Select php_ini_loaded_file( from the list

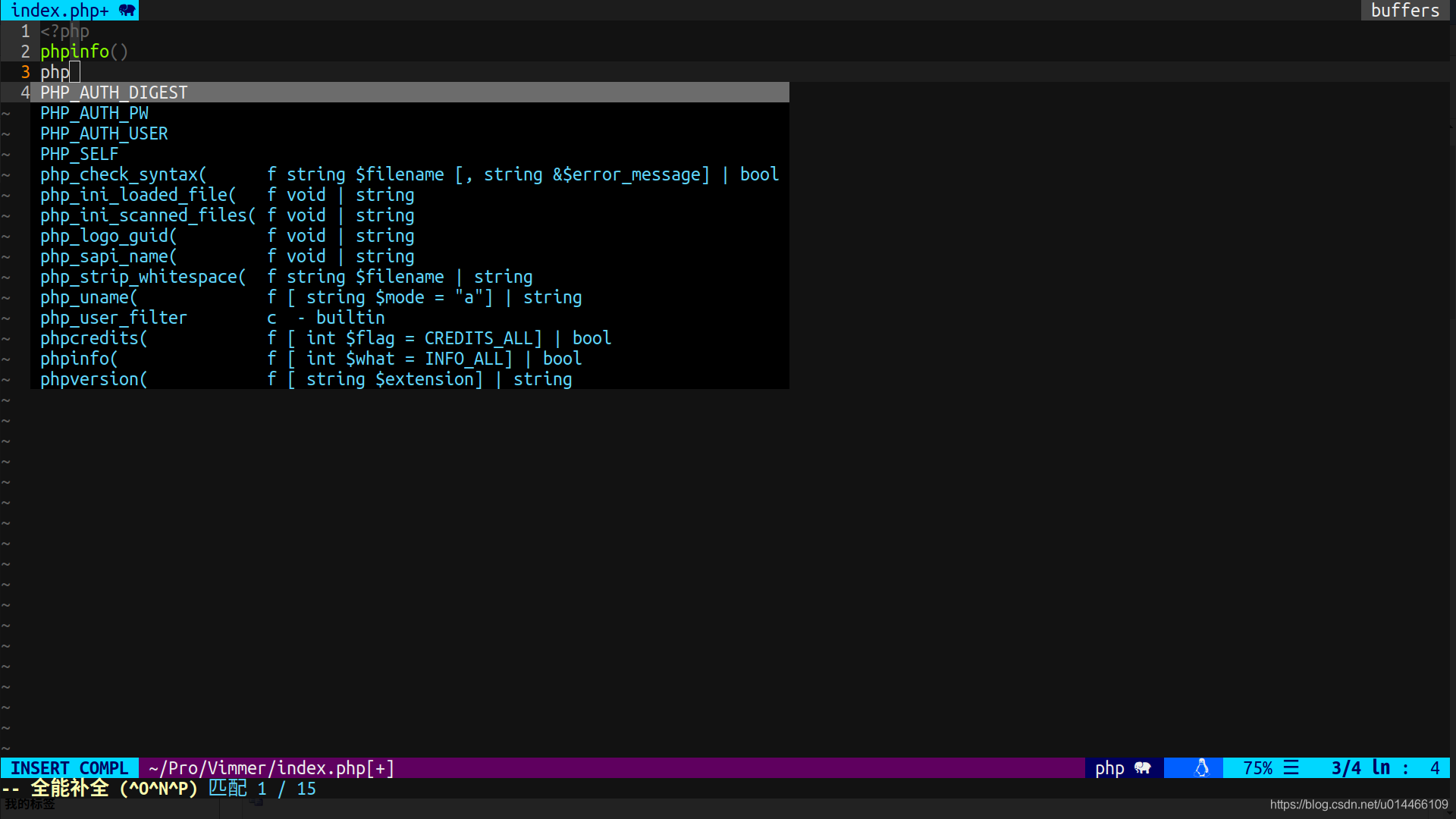[x=409, y=195]
